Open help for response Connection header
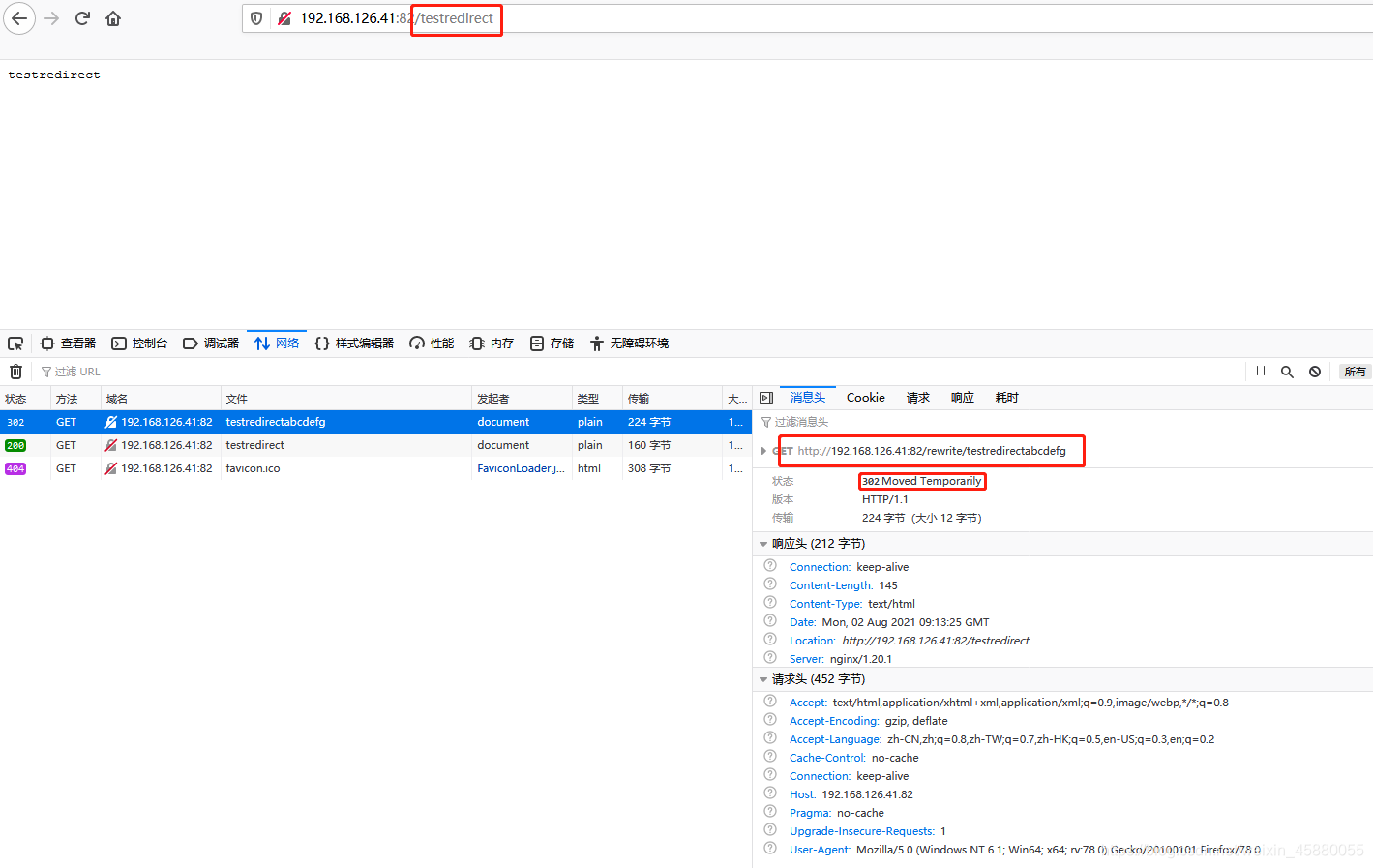 pyautogui.click(x=770, y=566)
